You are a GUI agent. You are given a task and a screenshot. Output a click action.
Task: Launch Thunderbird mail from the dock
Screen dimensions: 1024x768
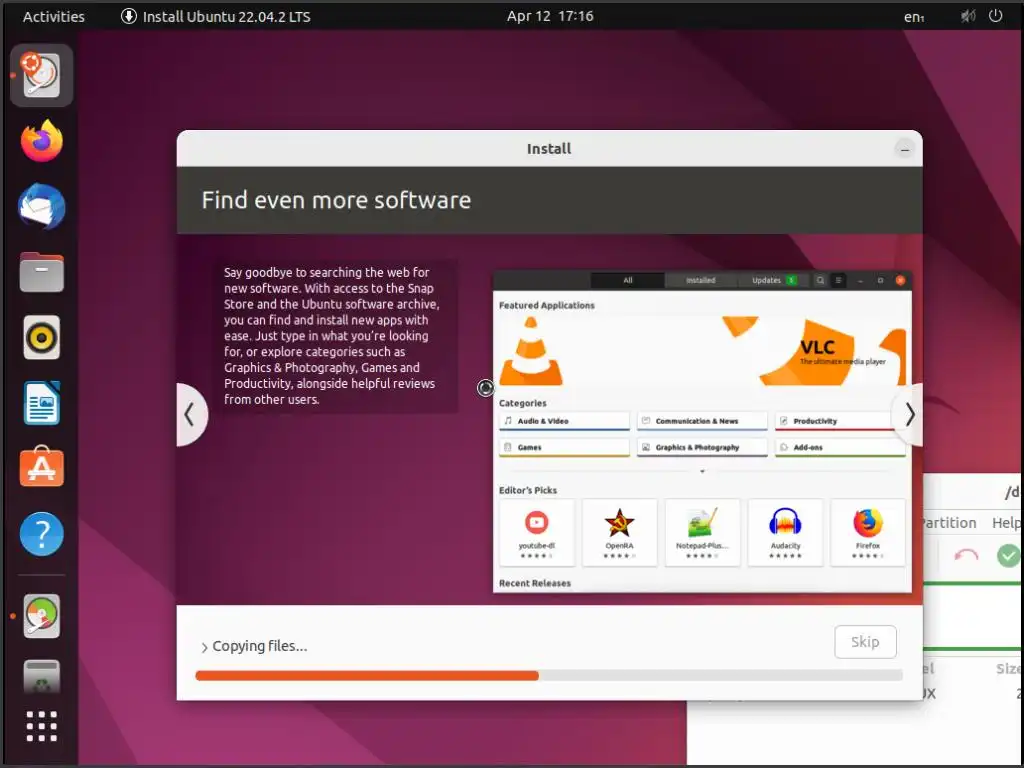coord(41,206)
